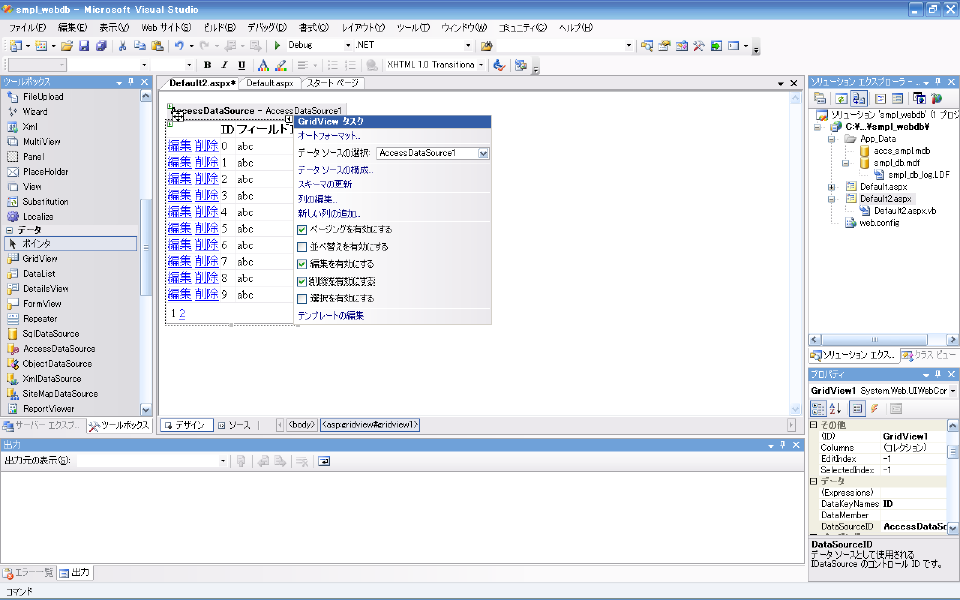The width and height of the screenshot is (960, 600).
Task: Toggle the enable paging checkbox
Action: (x=302, y=230)
